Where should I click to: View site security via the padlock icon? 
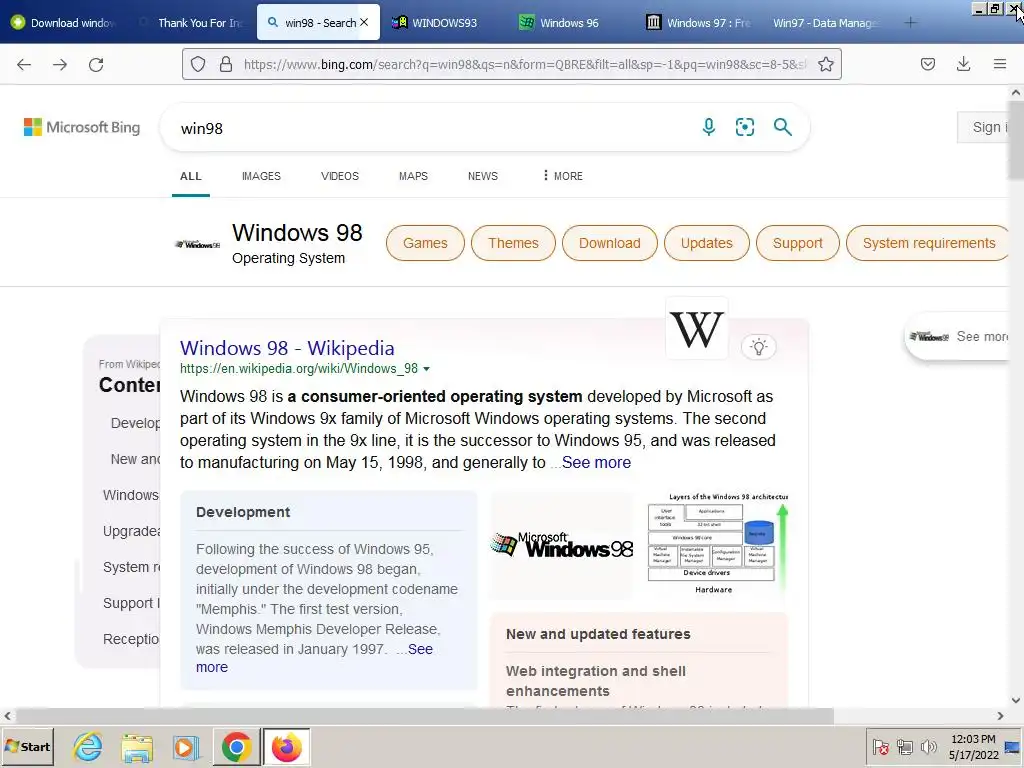[x=226, y=64]
